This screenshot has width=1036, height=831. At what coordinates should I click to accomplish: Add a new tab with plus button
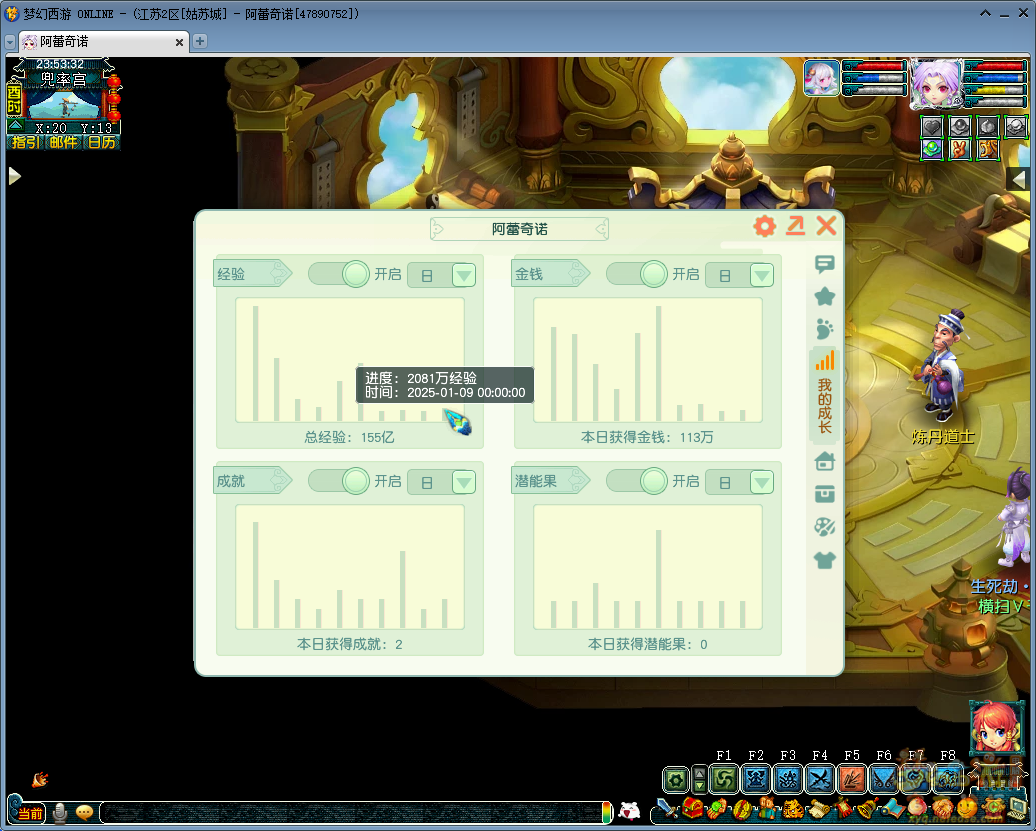(x=200, y=41)
